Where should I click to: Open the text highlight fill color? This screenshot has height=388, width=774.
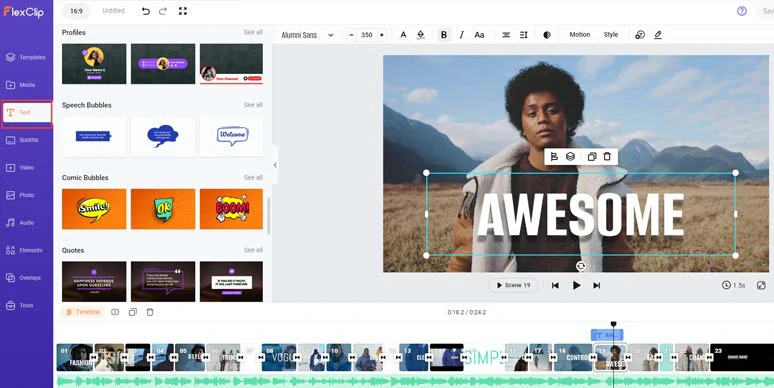(x=421, y=35)
